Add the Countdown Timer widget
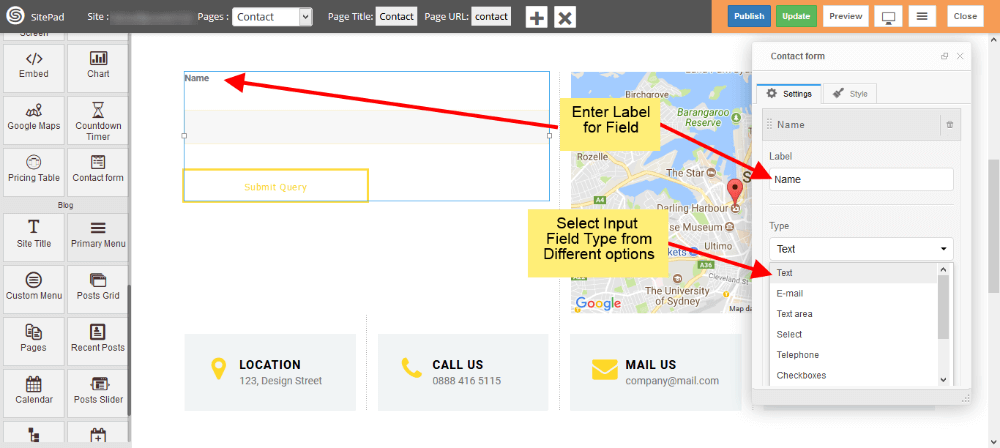Viewport: 1000px width, 448px height. coord(98,120)
